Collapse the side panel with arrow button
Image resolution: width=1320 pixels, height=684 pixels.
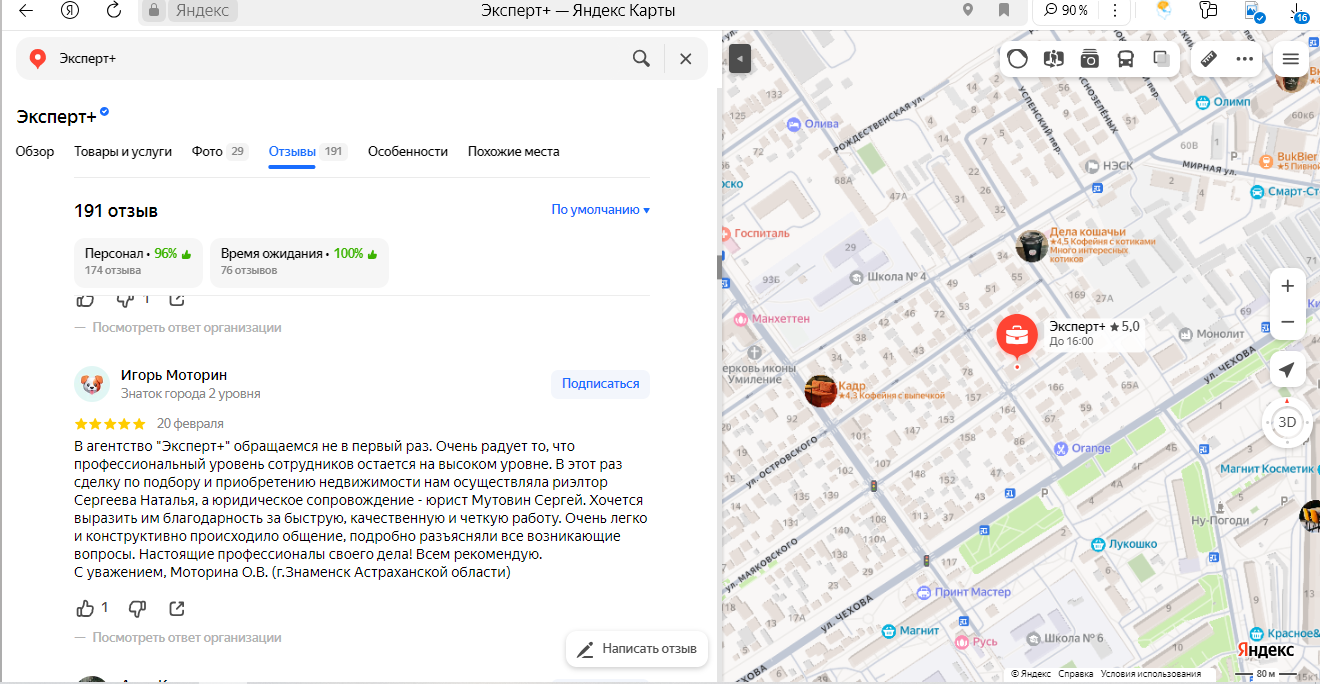pos(739,59)
